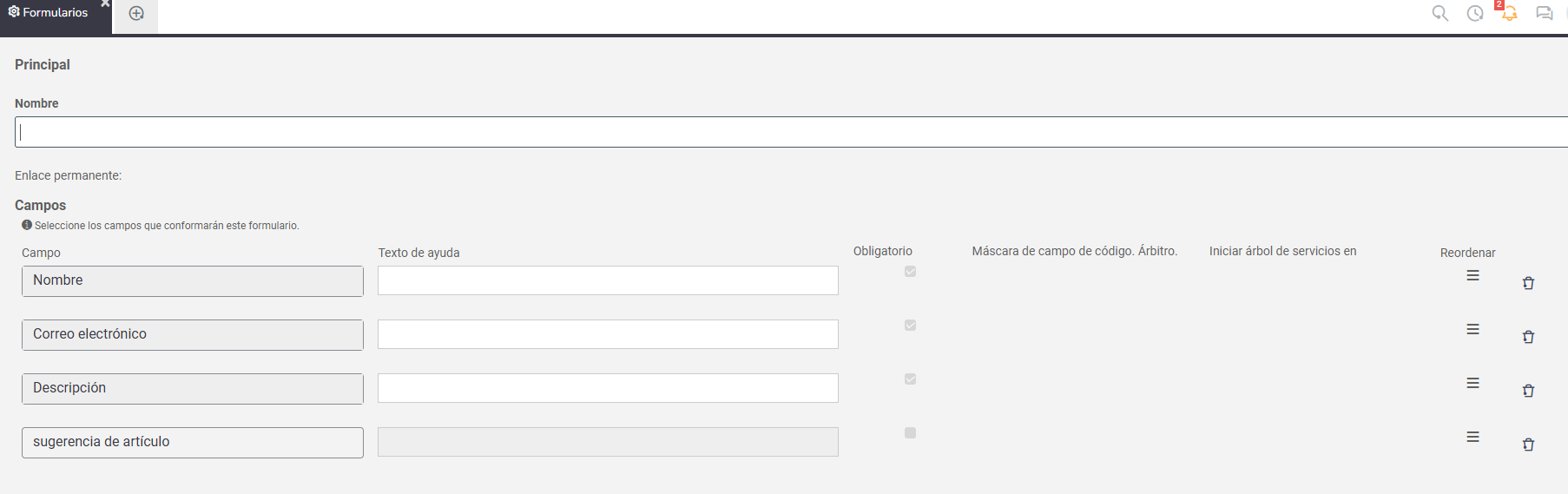Toggle Obligatorio checkbox for sugerencia de artículo

910,432
